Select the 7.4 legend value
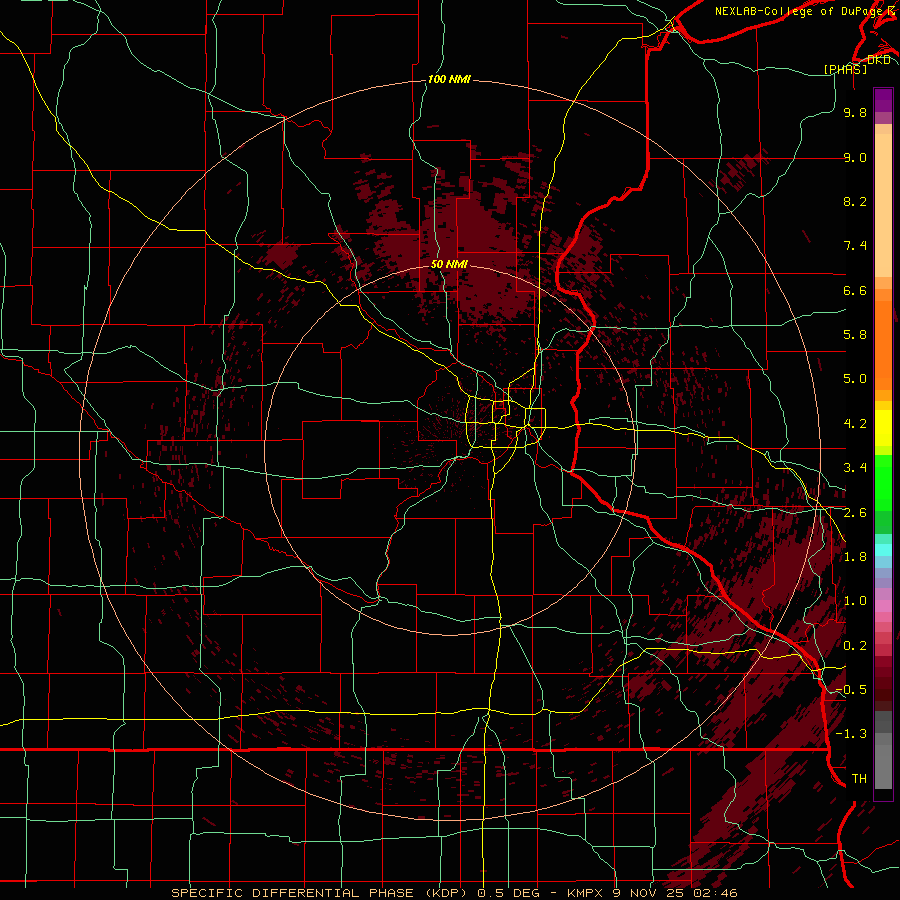 [x=855, y=246]
